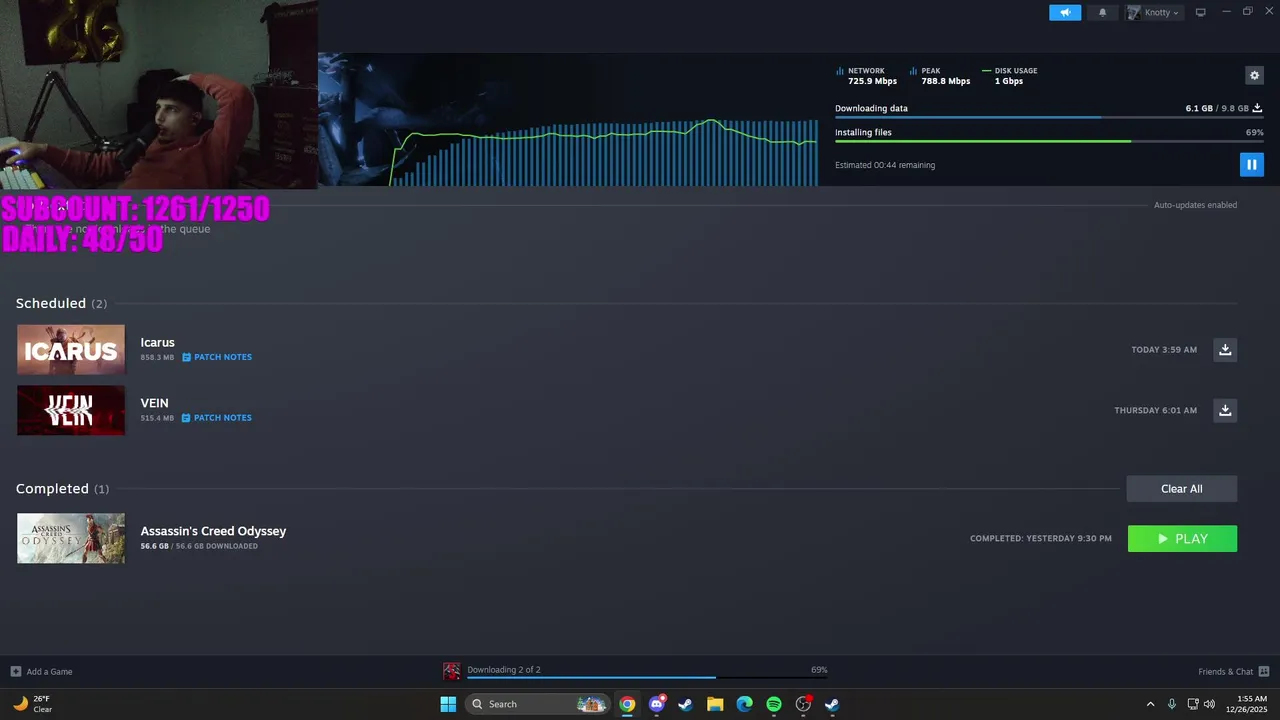Click the Disk Usage 1 Gbps stat
The height and width of the screenshot is (720, 1280).
[x=1010, y=76]
